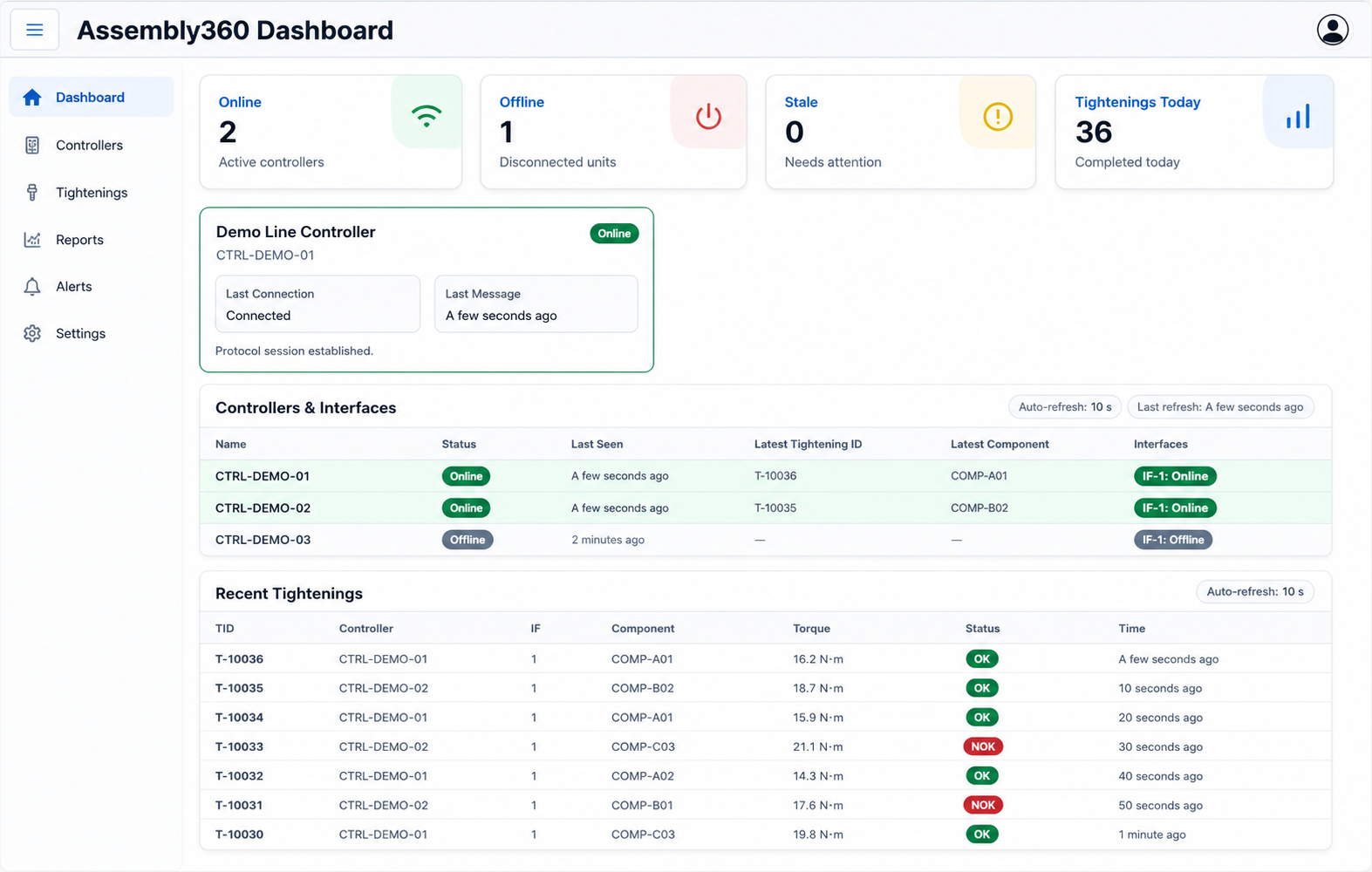Open Tightenings page
This screenshot has height=872, width=1372.
tap(91, 192)
